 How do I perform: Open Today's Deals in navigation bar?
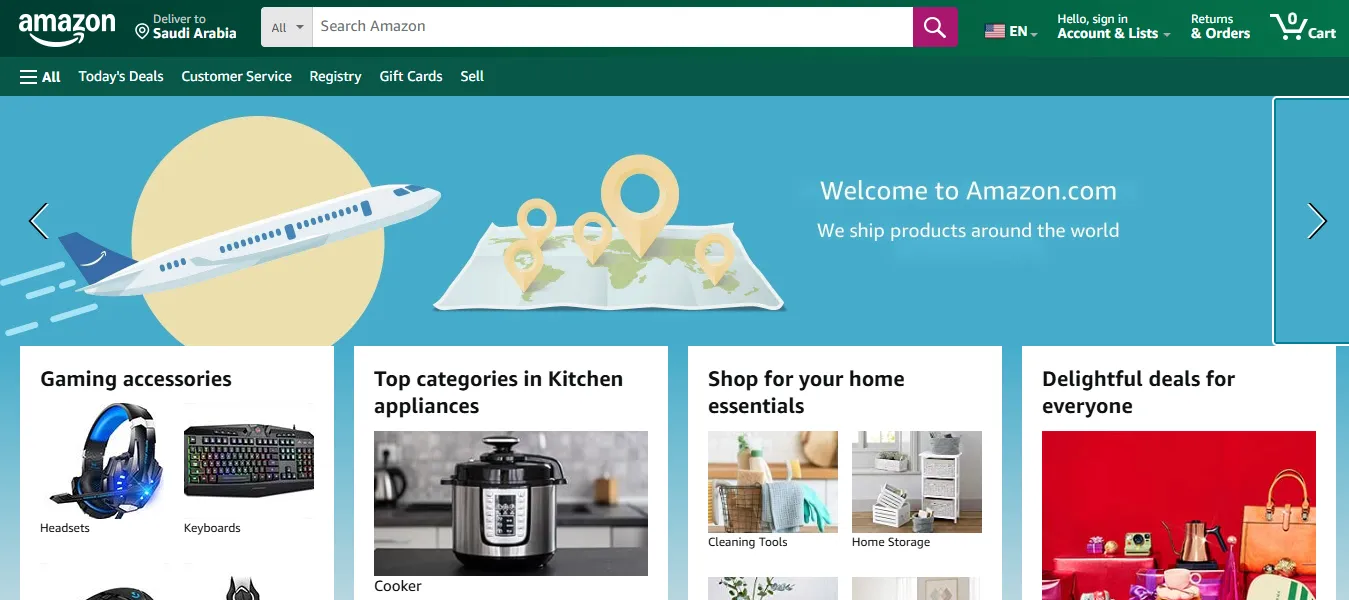pyautogui.click(x=121, y=76)
